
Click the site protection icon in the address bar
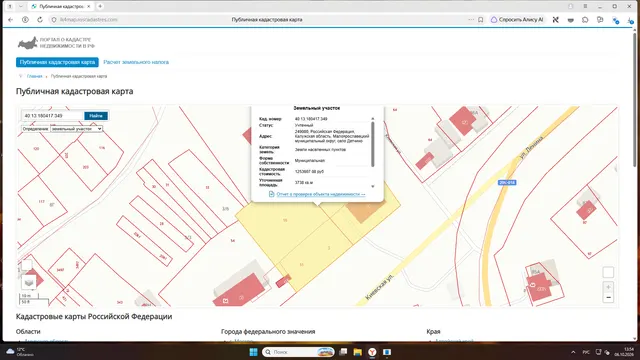click(53, 20)
